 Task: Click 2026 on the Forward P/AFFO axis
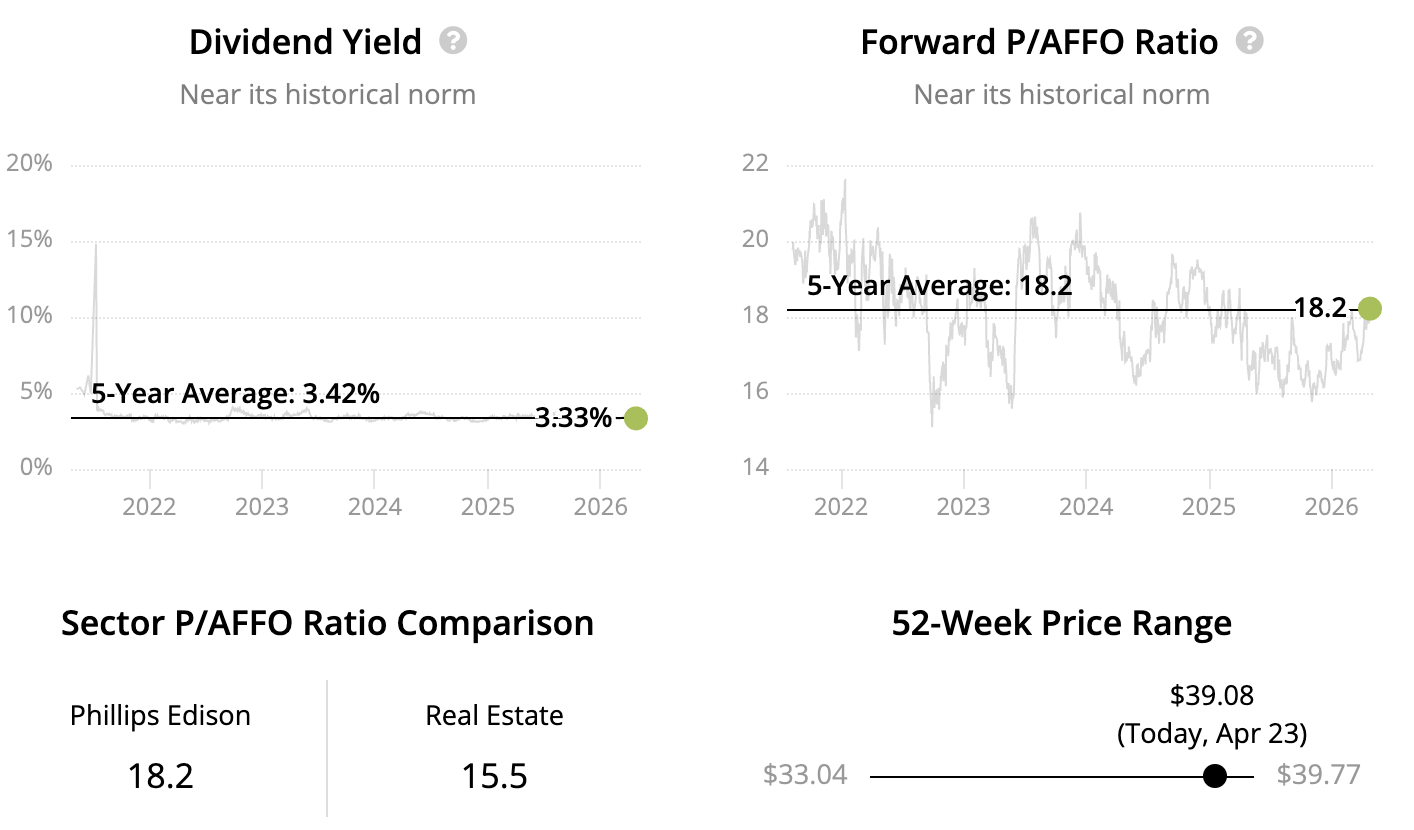coord(1331,506)
